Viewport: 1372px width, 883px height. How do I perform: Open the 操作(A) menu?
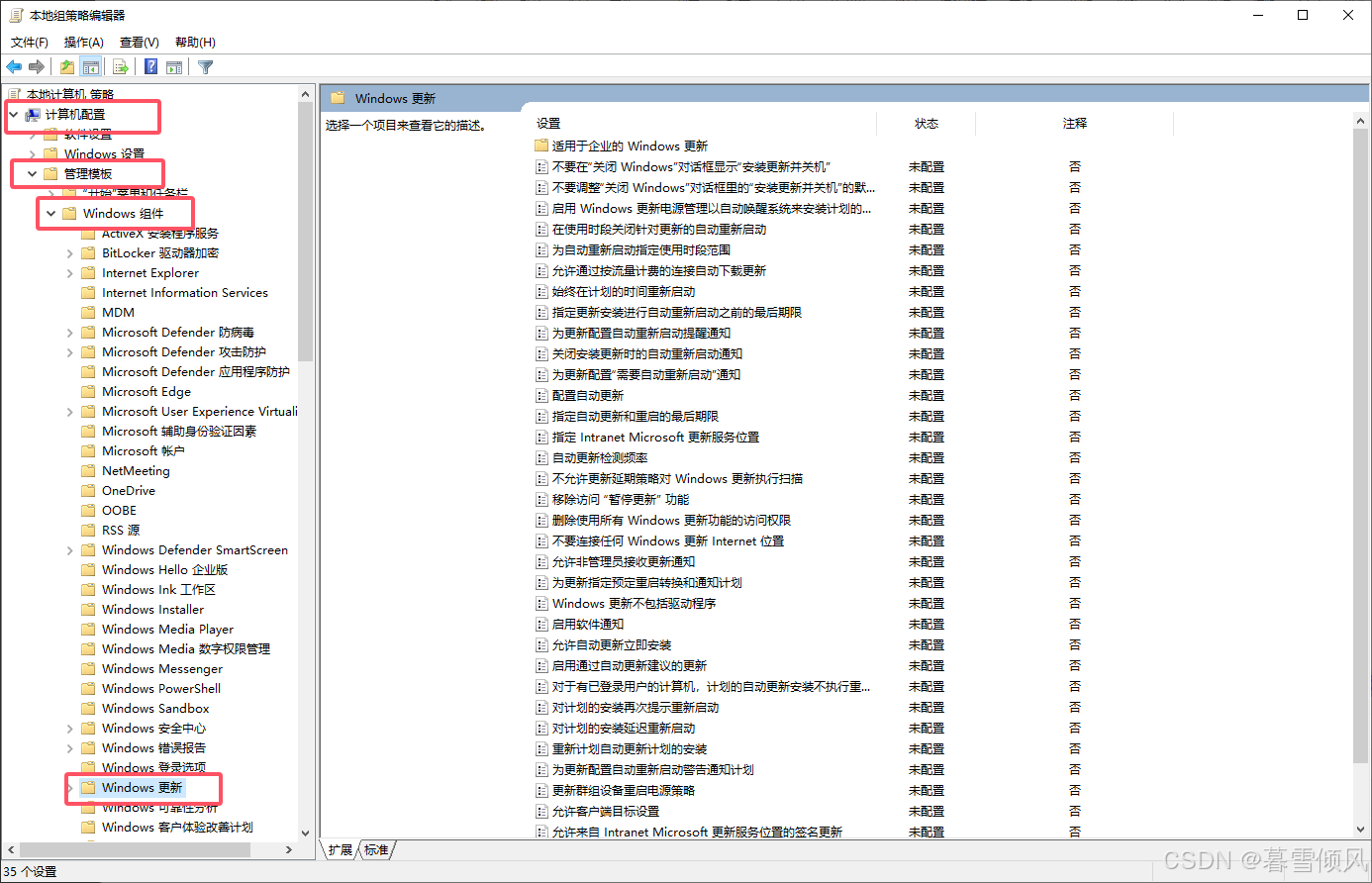pyautogui.click(x=84, y=43)
